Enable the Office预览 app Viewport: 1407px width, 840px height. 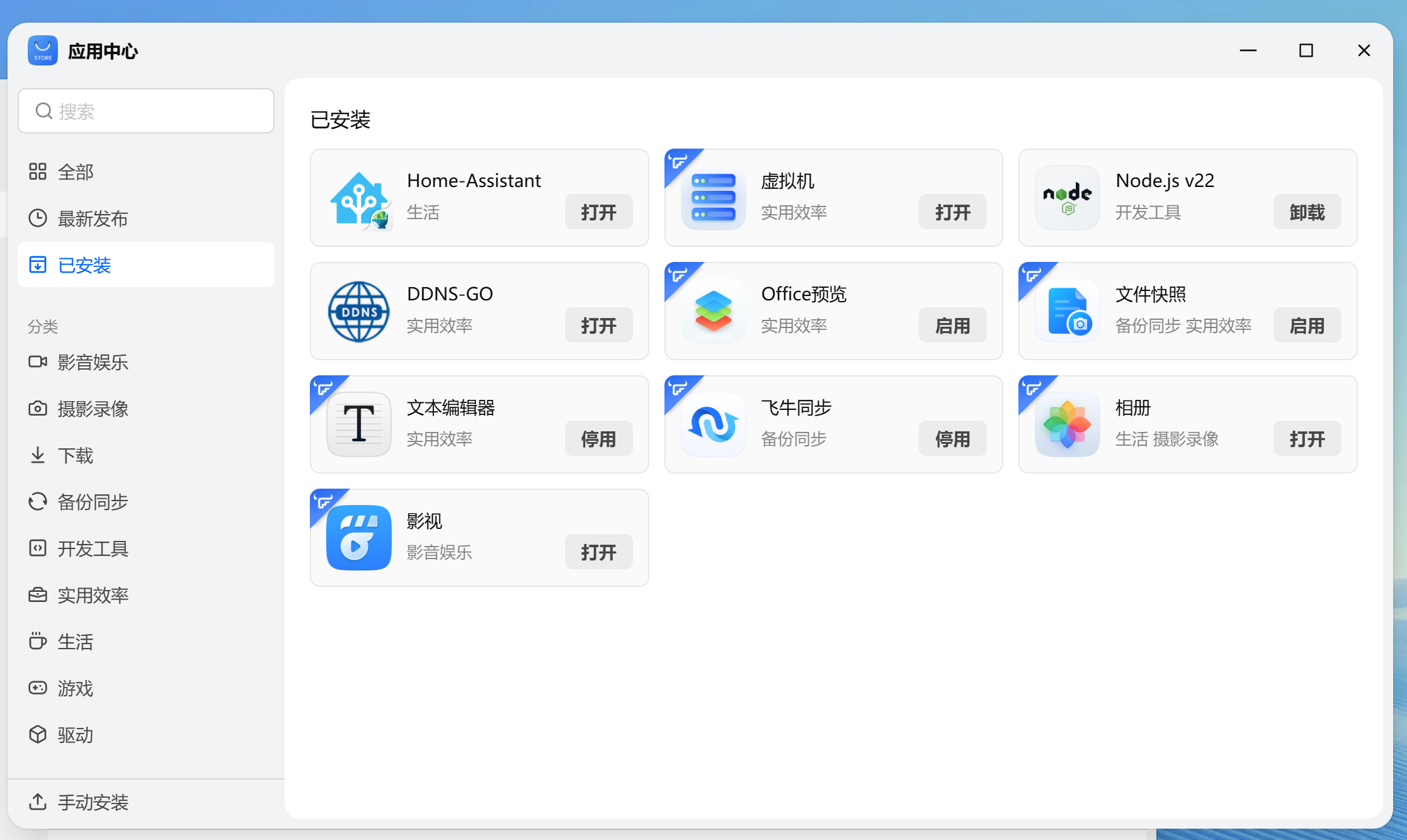pos(952,326)
